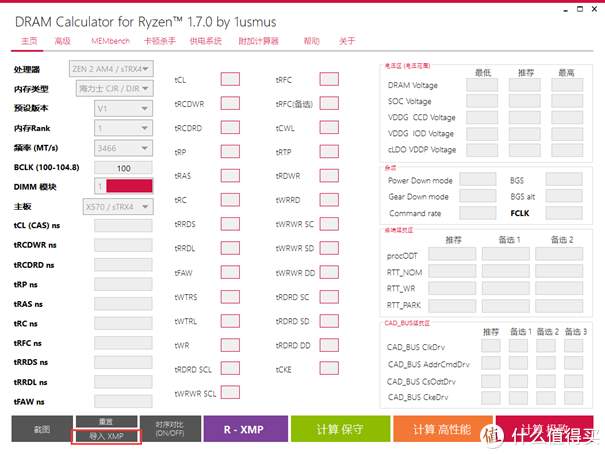
Task: Click the tRCDRD timing value box
Action: [230, 127]
